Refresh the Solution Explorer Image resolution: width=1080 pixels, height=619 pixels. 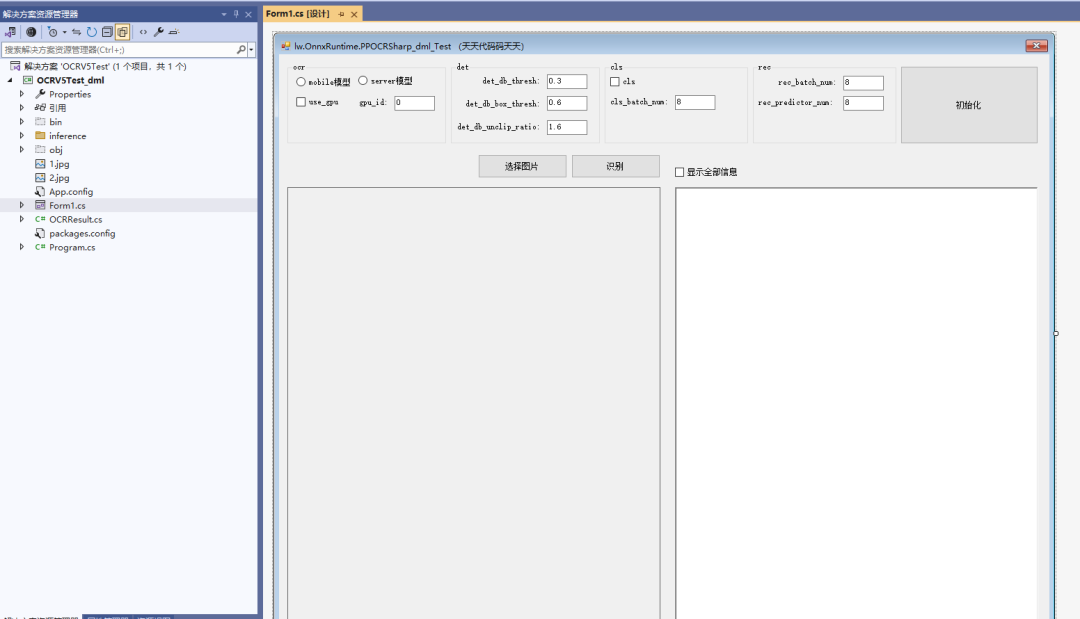click(92, 32)
